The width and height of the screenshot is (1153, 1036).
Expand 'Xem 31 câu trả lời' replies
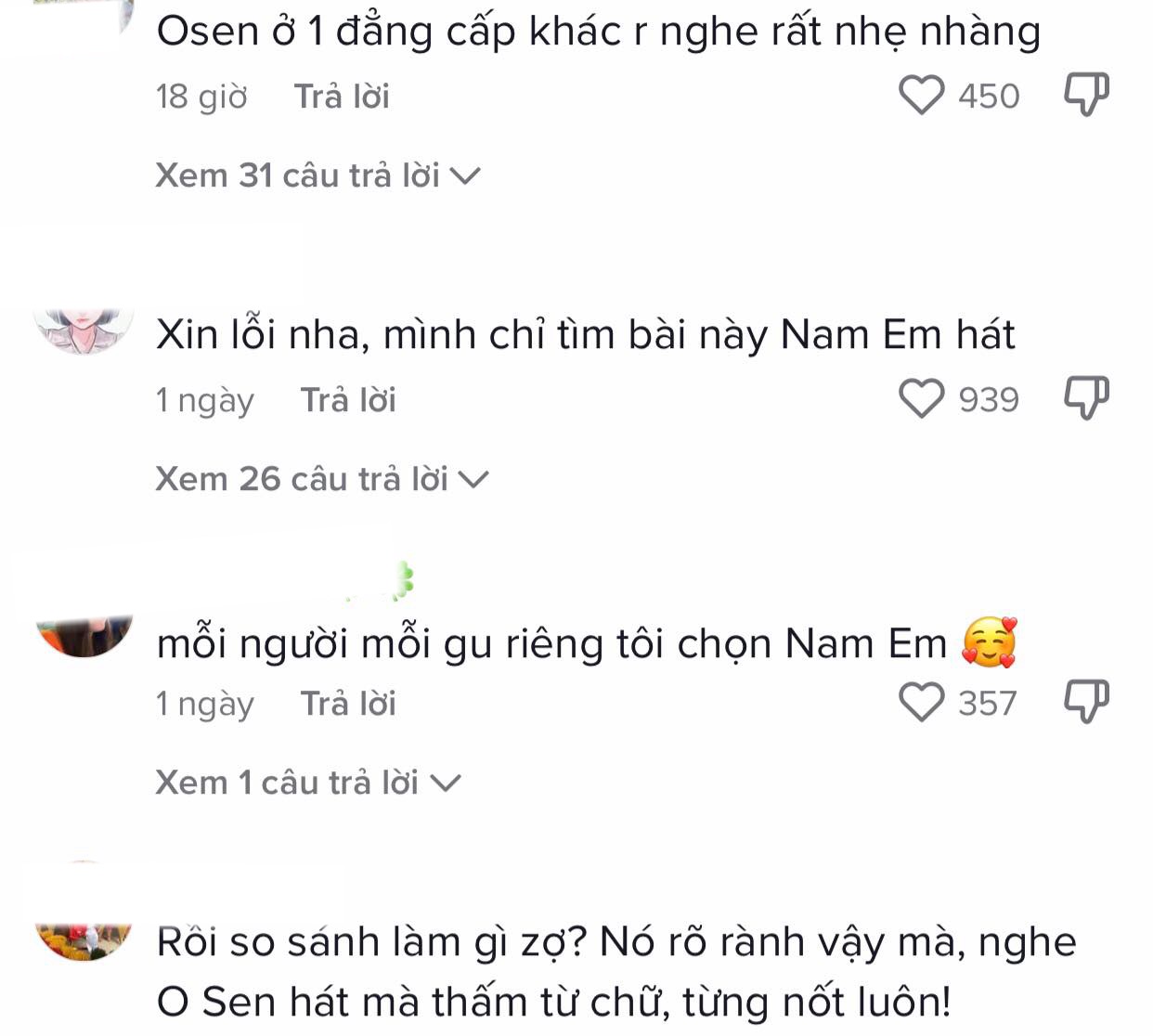[x=317, y=175]
